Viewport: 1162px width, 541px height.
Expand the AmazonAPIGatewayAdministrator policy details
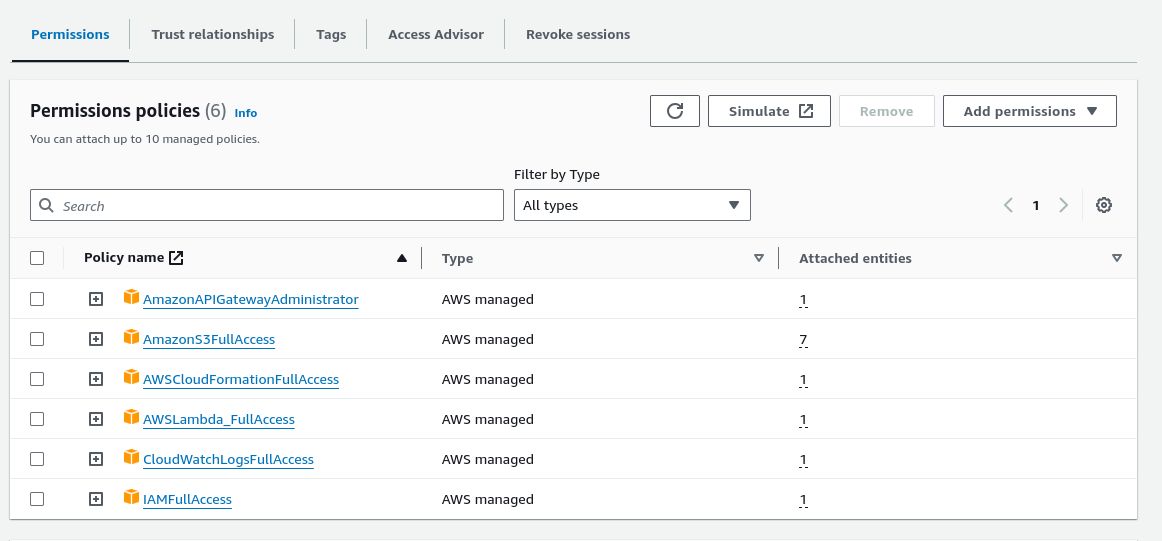pos(96,299)
